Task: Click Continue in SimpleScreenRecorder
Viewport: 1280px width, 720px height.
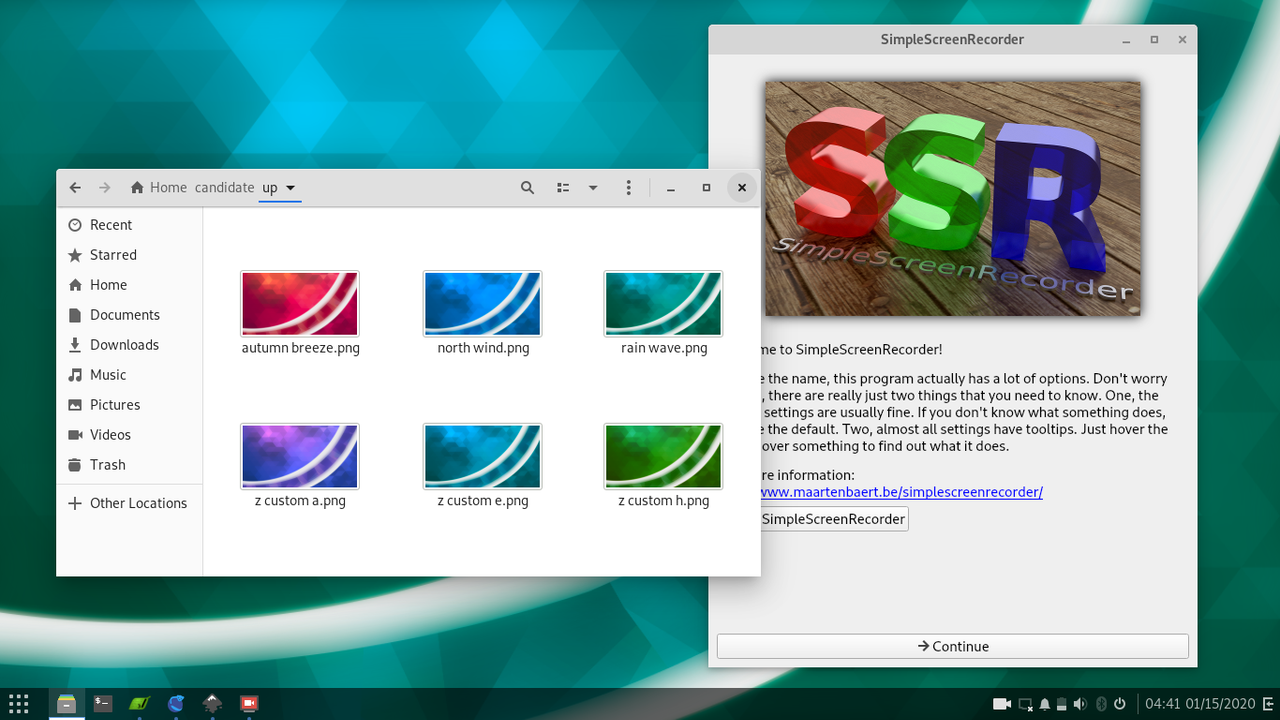Action: [953, 646]
